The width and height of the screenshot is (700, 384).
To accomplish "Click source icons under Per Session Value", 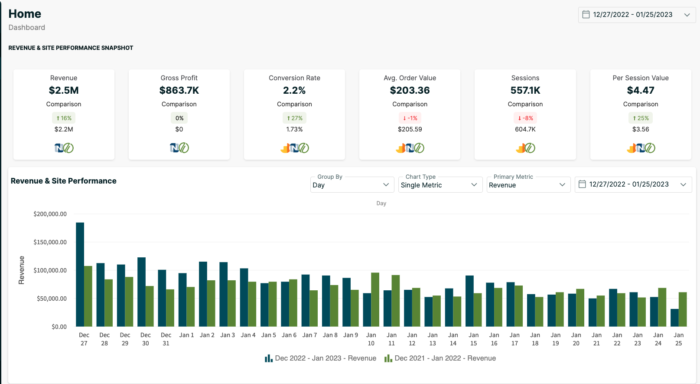I will [x=641, y=148].
